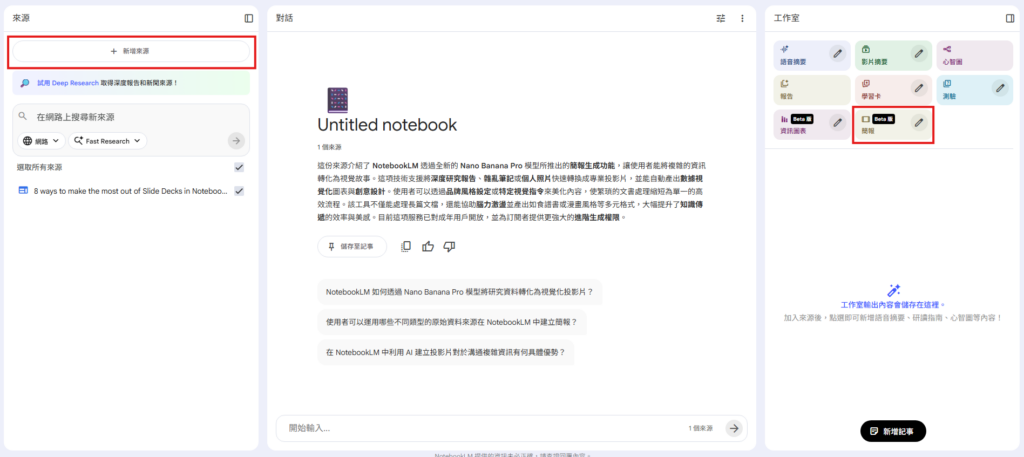Focus the 在網路上搜尋新來源 search field
Screen dimensions: 1024x457
(131, 117)
